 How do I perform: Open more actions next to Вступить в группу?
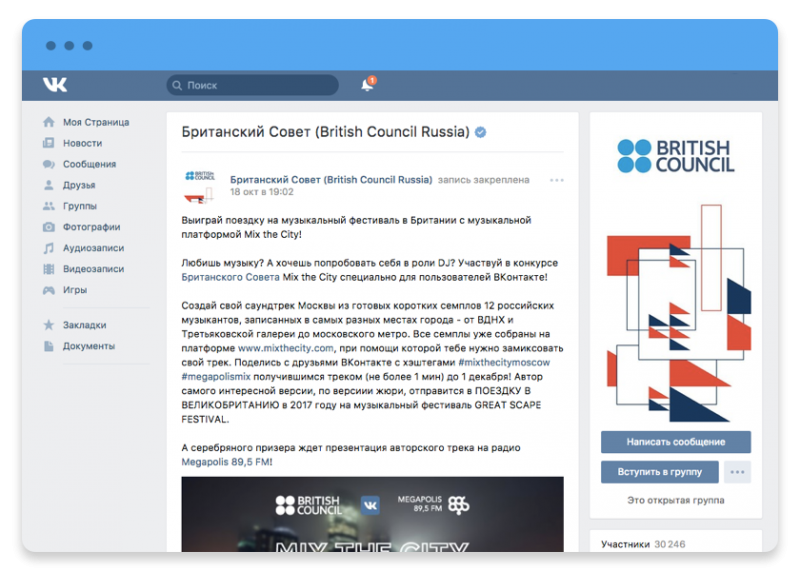737,472
